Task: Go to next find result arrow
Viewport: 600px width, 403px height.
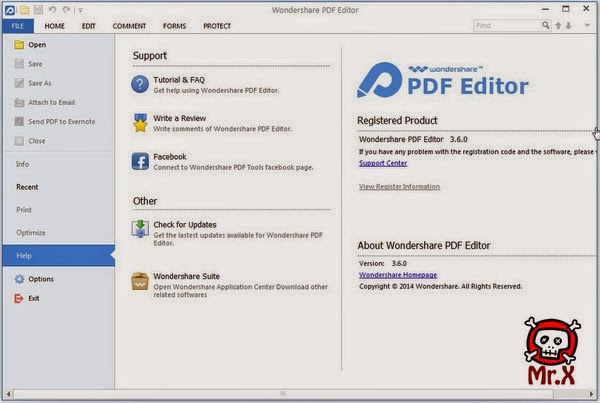Action: pos(569,26)
